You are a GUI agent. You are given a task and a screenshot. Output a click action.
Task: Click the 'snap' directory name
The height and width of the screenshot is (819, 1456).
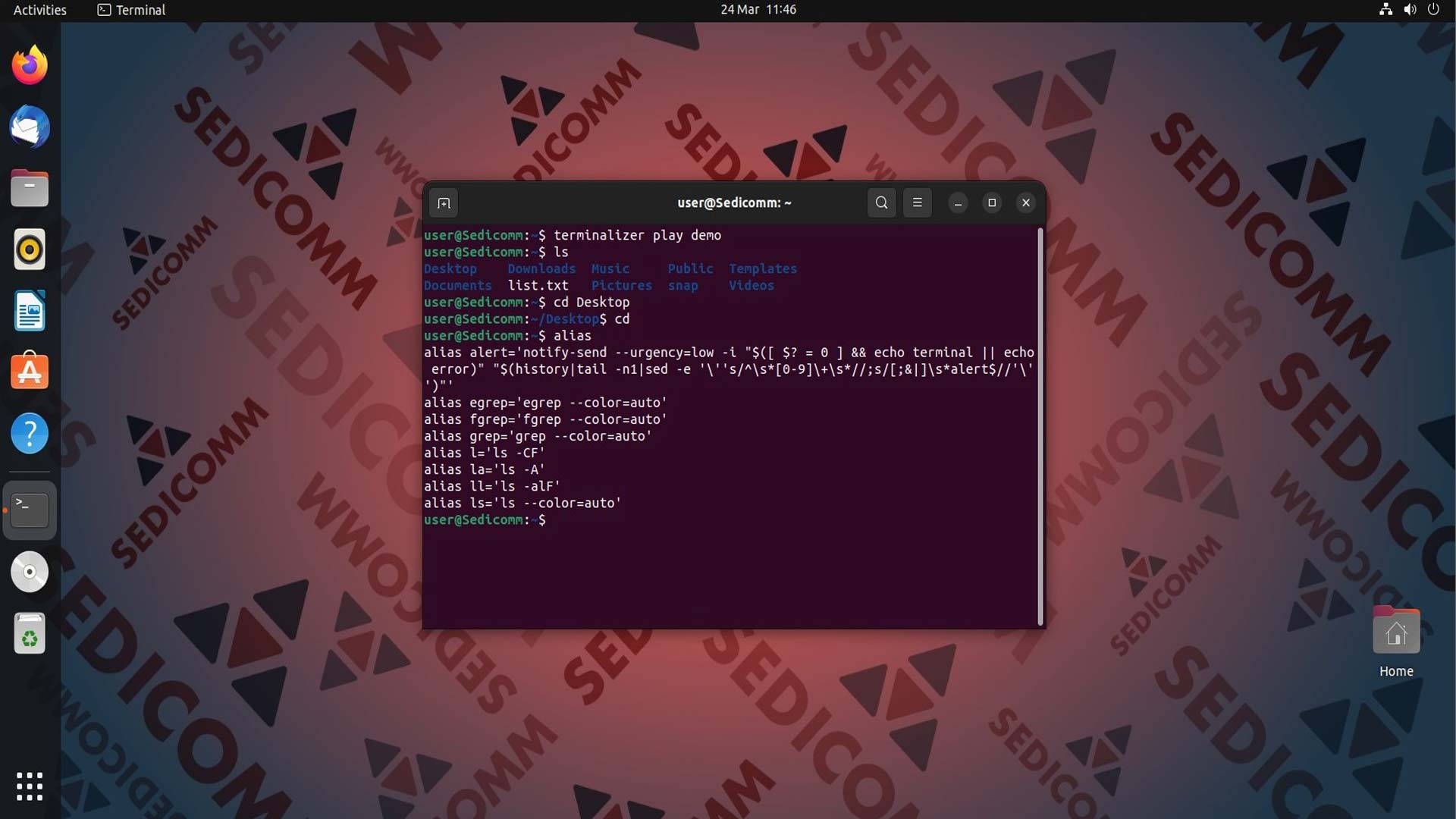click(682, 286)
